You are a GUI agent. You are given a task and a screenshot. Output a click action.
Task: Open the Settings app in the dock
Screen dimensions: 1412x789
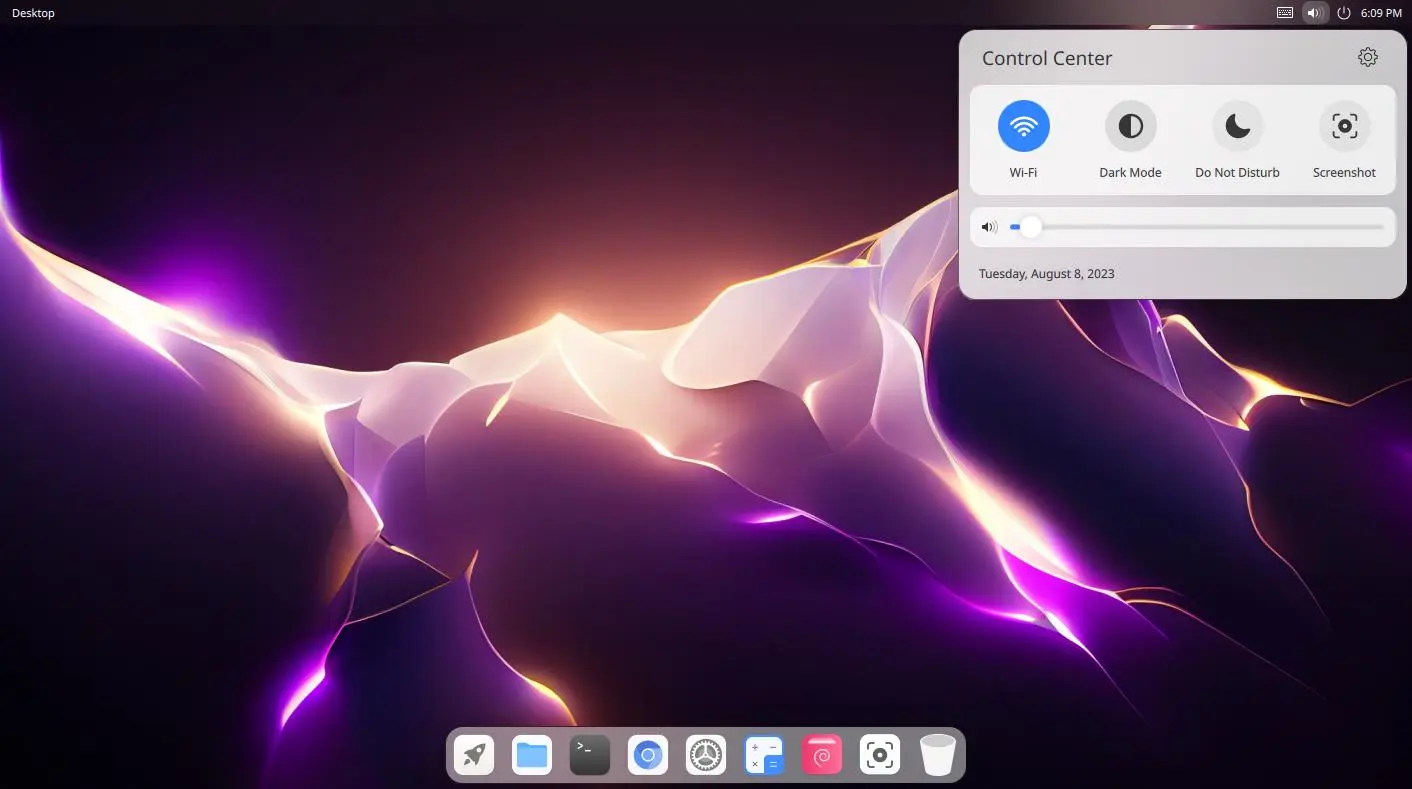(706, 755)
